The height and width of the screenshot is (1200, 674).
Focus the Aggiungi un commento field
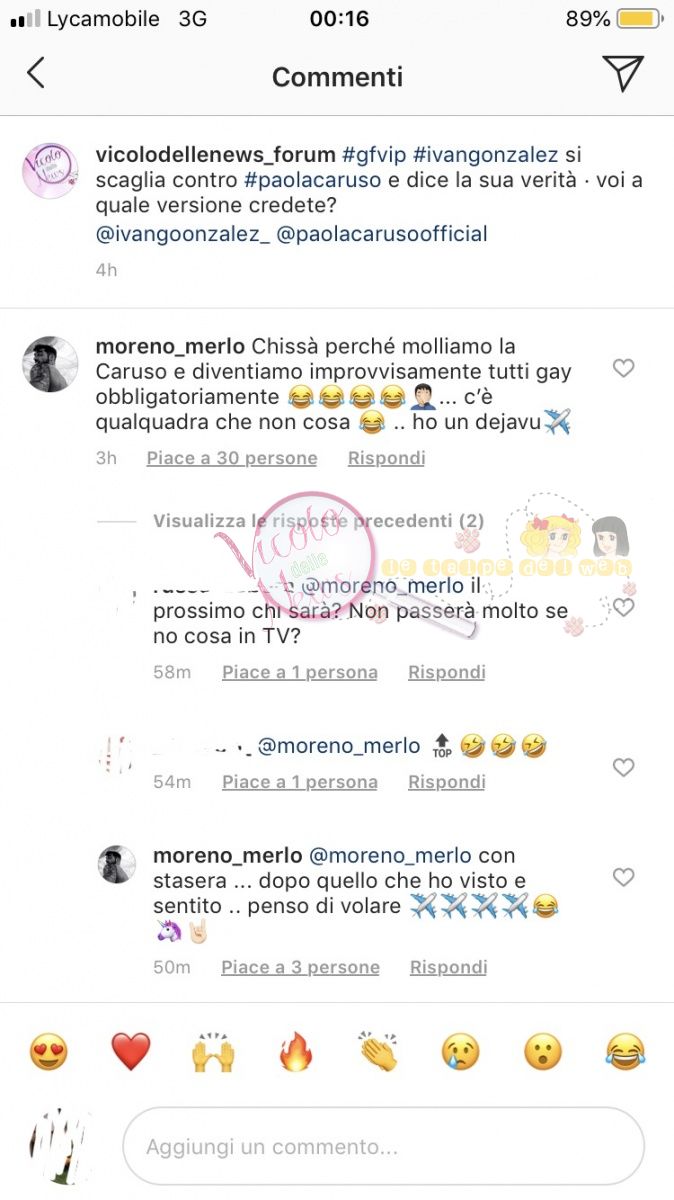point(383,1146)
